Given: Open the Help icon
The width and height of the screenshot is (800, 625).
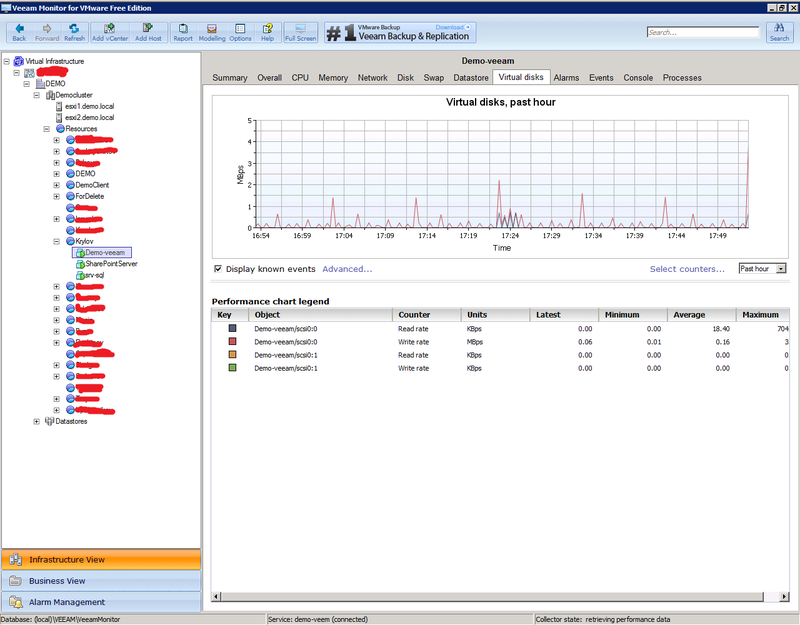Looking at the screenshot, I should 267,32.
